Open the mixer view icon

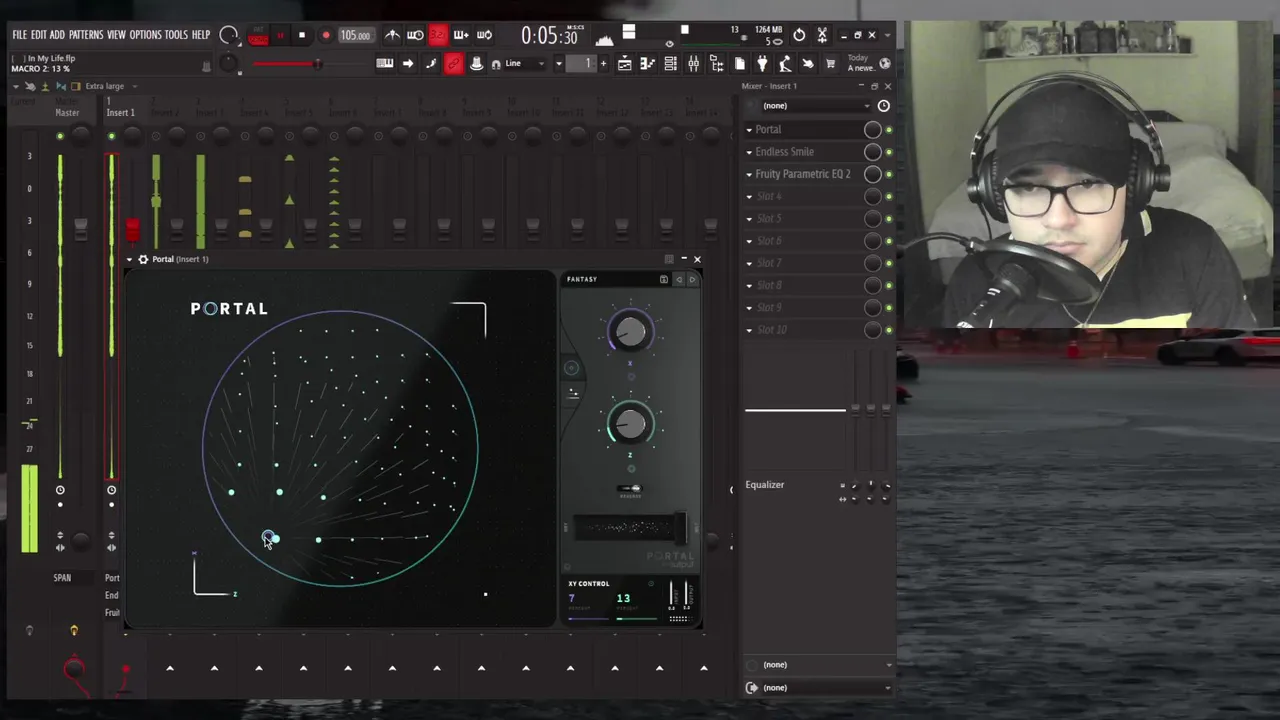tap(693, 63)
